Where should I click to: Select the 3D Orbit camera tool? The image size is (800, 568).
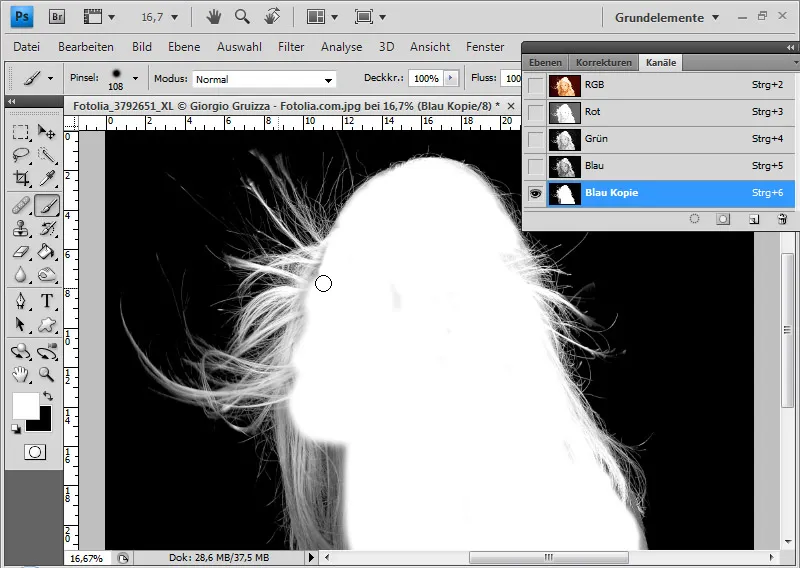click(x=46, y=352)
